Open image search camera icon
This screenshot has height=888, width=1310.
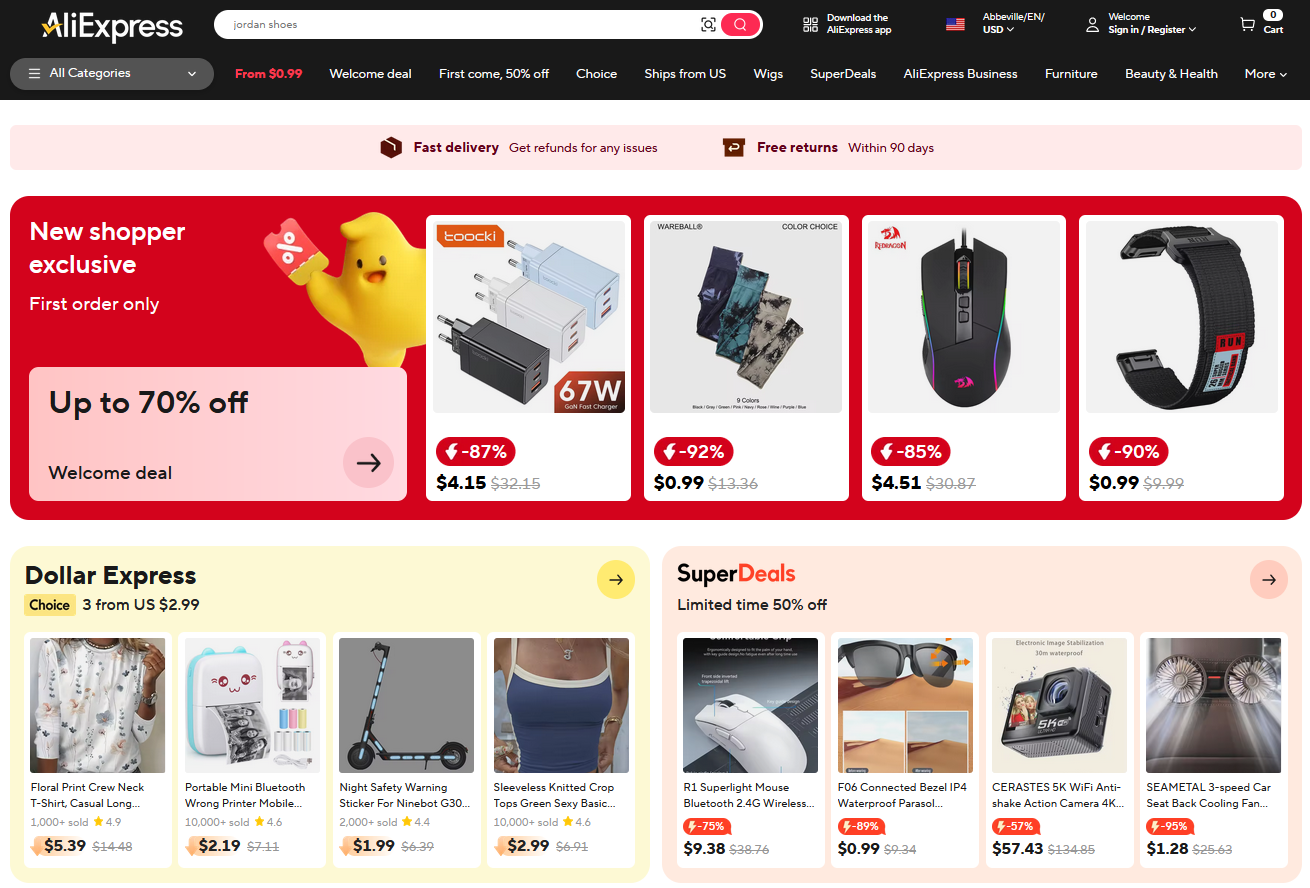pyautogui.click(x=708, y=25)
